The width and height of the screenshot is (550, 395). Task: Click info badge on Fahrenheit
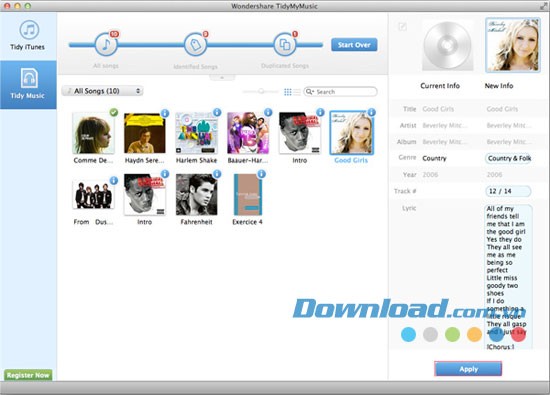click(217, 174)
